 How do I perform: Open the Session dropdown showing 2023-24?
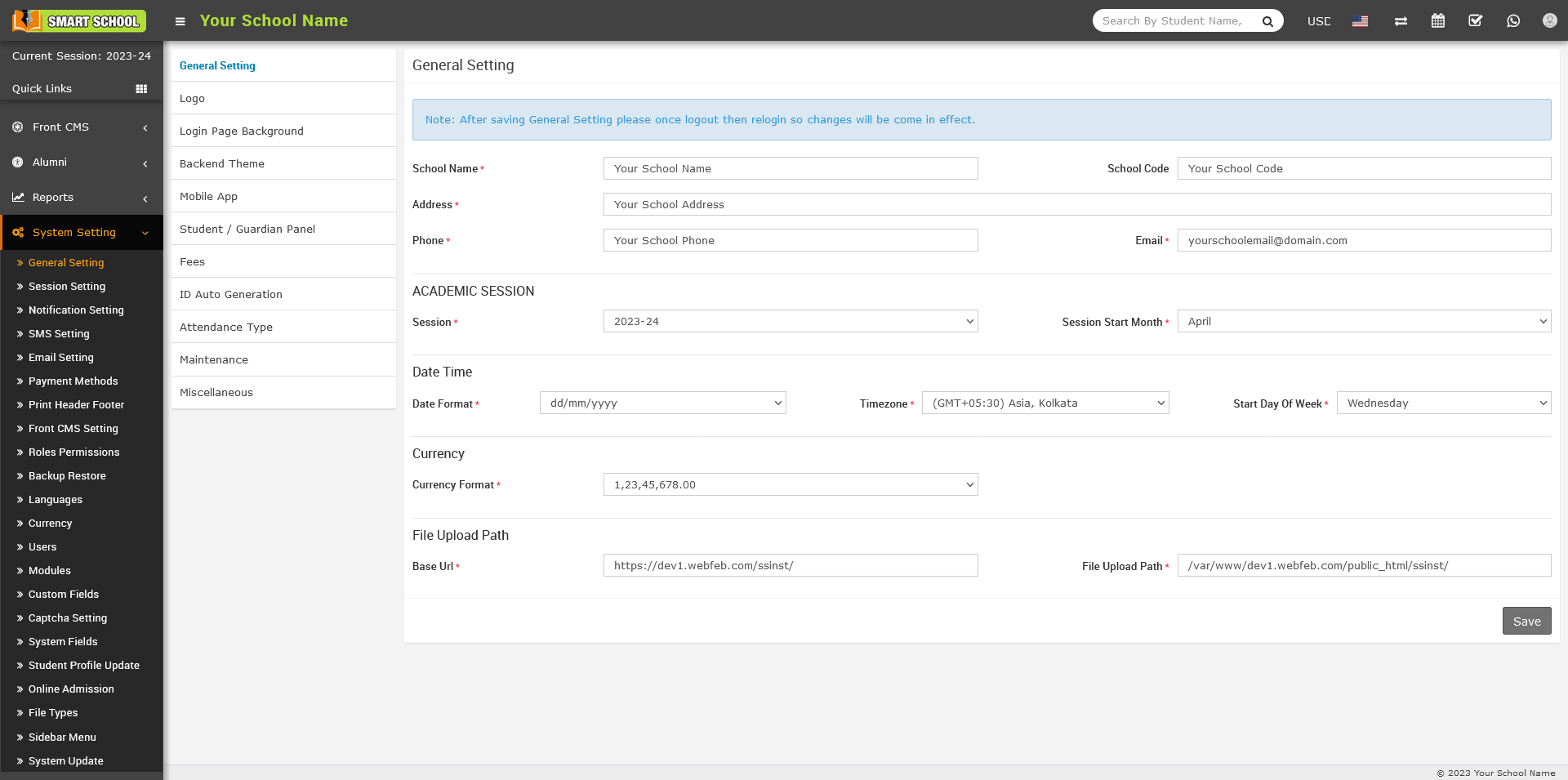(x=790, y=322)
